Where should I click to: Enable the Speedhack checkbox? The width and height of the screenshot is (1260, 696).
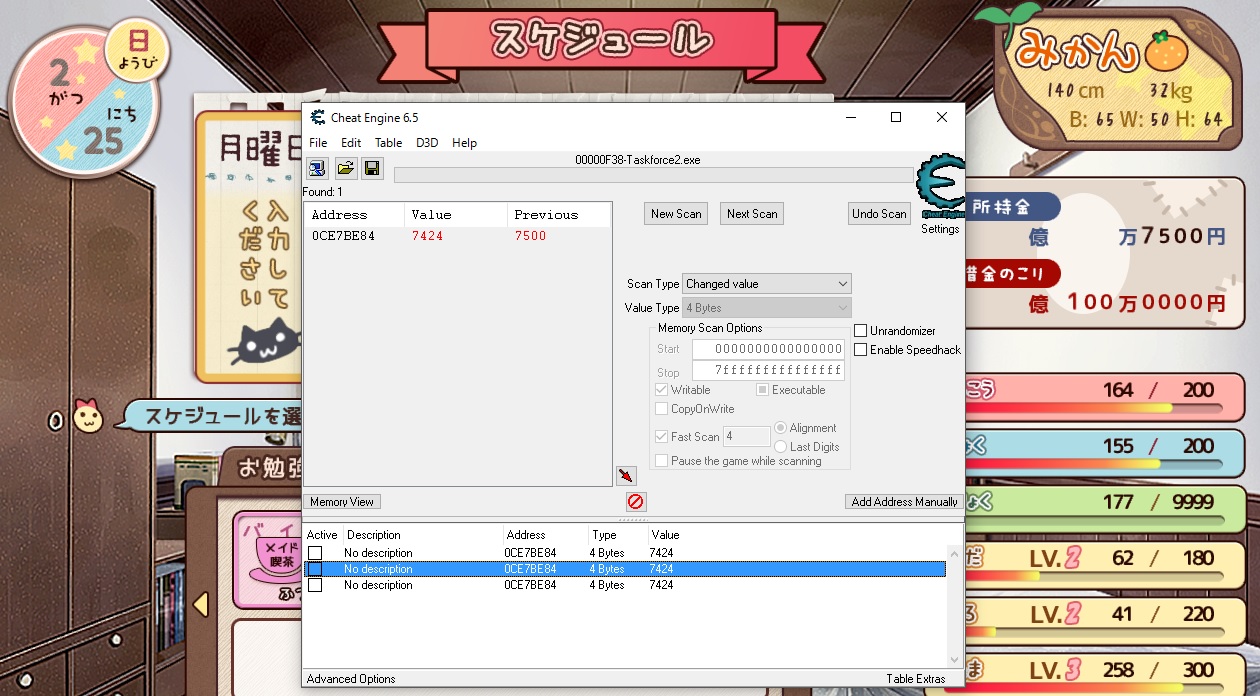click(861, 350)
